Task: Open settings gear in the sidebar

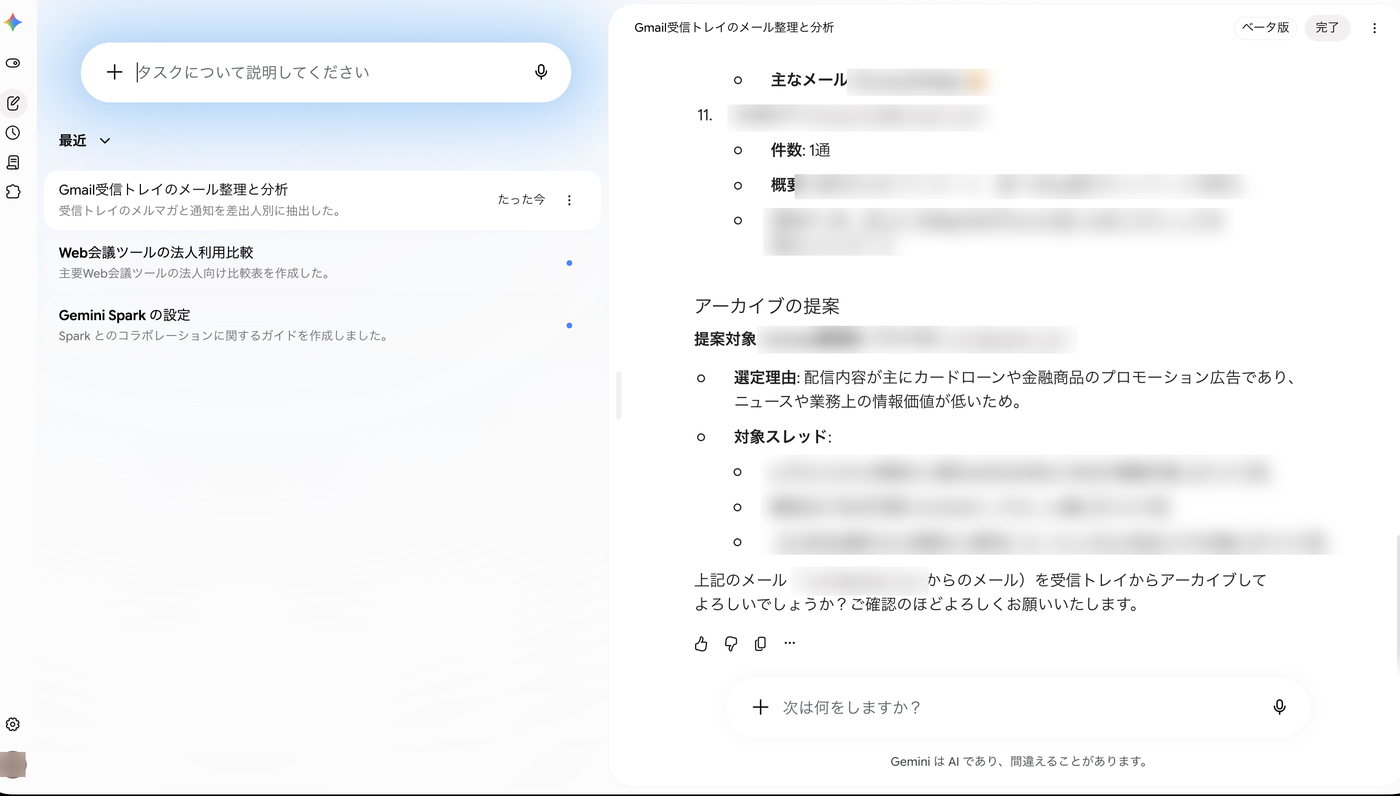Action: point(13,724)
